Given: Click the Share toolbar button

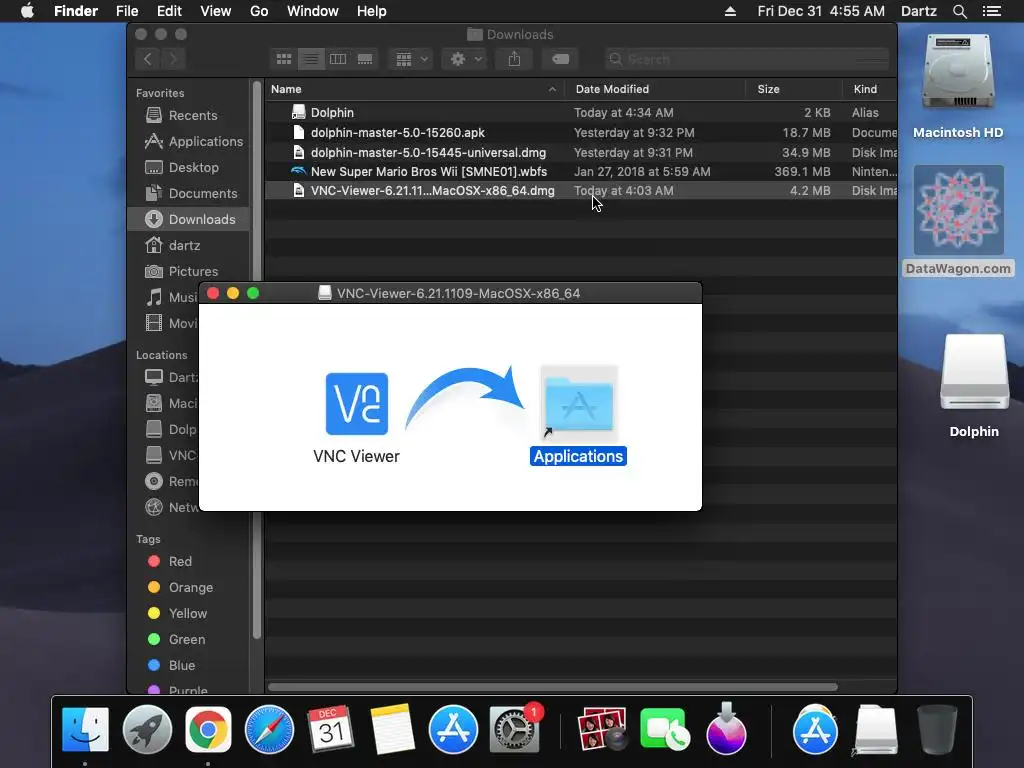Looking at the screenshot, I should (515, 59).
